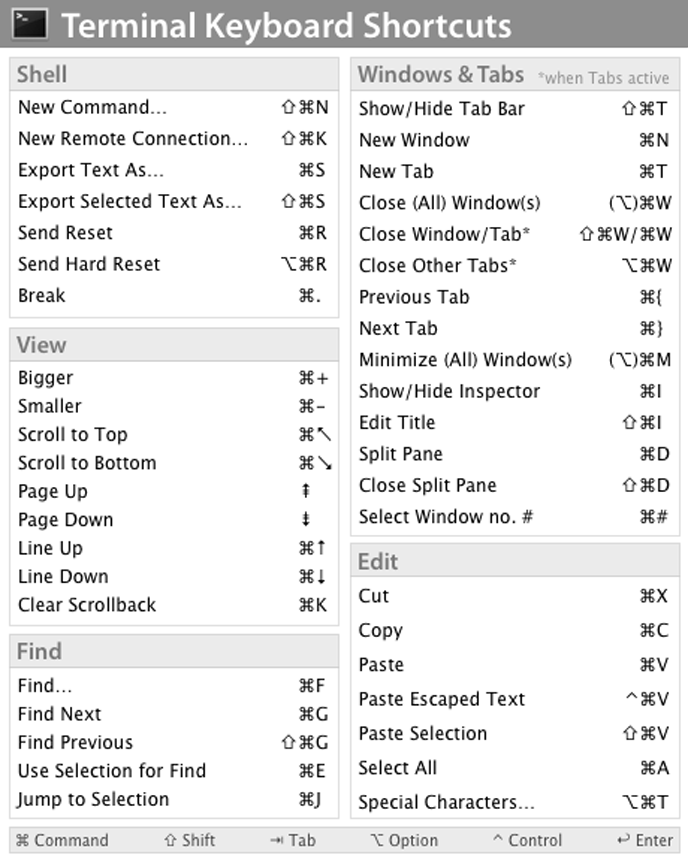
Task: Click the Scroll to Top shortcut symbol
Action: tap(314, 435)
